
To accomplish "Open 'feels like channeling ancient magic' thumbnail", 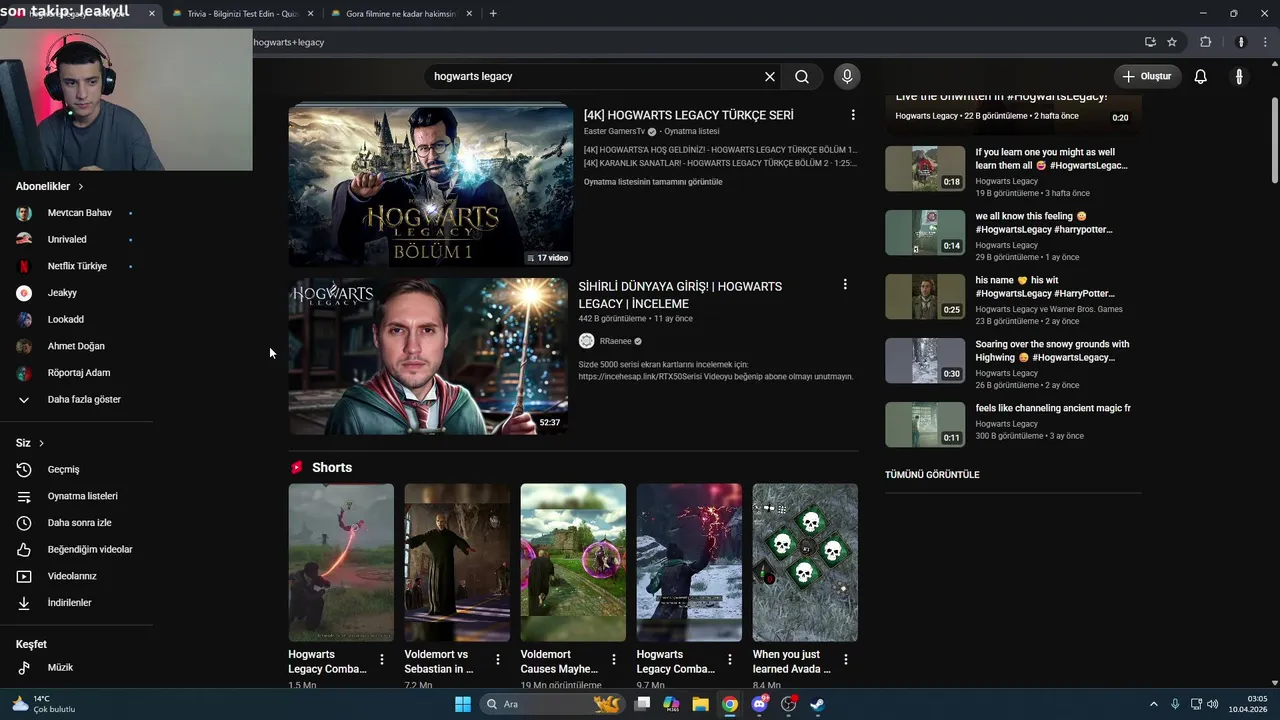I will click(925, 424).
